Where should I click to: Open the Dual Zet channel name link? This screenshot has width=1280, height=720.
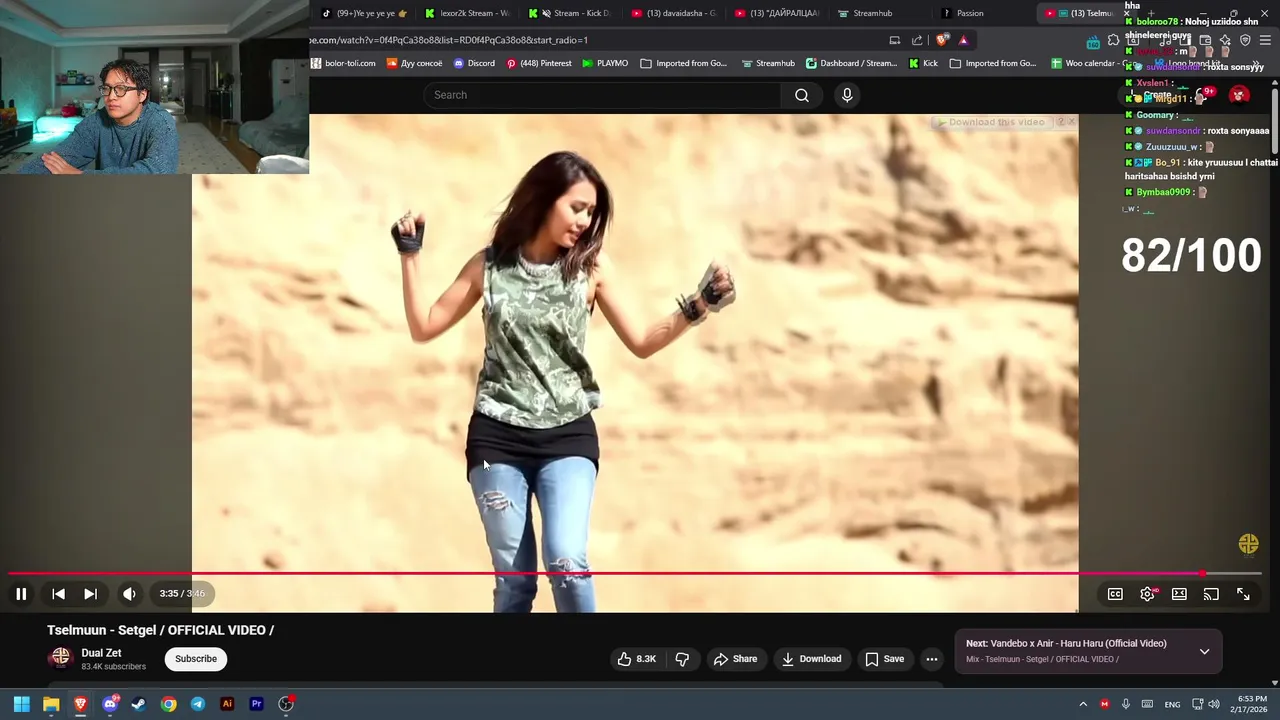pos(101,653)
